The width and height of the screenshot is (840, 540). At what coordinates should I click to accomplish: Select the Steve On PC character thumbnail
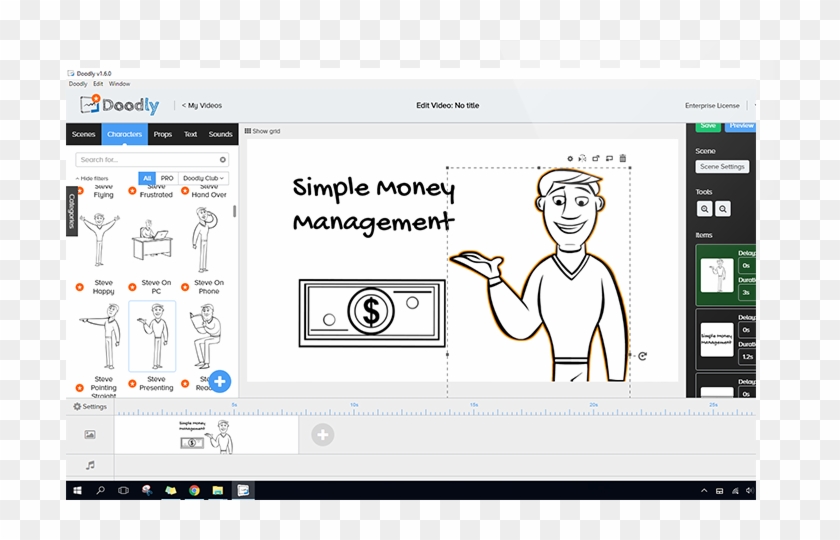[x=153, y=239]
